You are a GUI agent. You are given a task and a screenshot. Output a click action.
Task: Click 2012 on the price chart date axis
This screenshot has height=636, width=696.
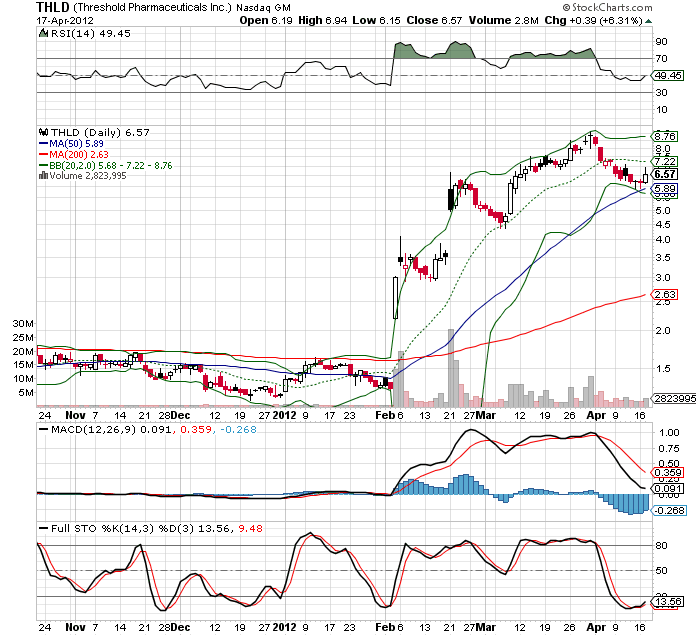click(x=284, y=415)
